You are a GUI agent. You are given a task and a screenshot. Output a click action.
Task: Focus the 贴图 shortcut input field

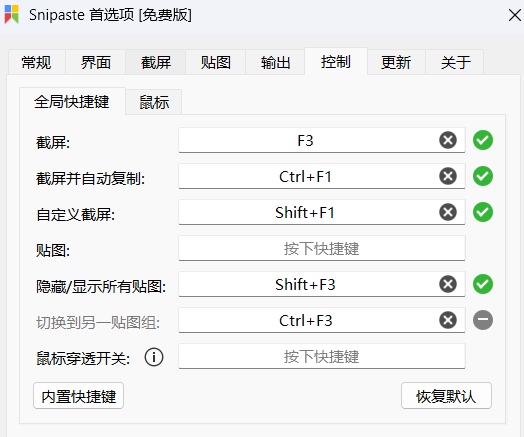tap(322, 248)
